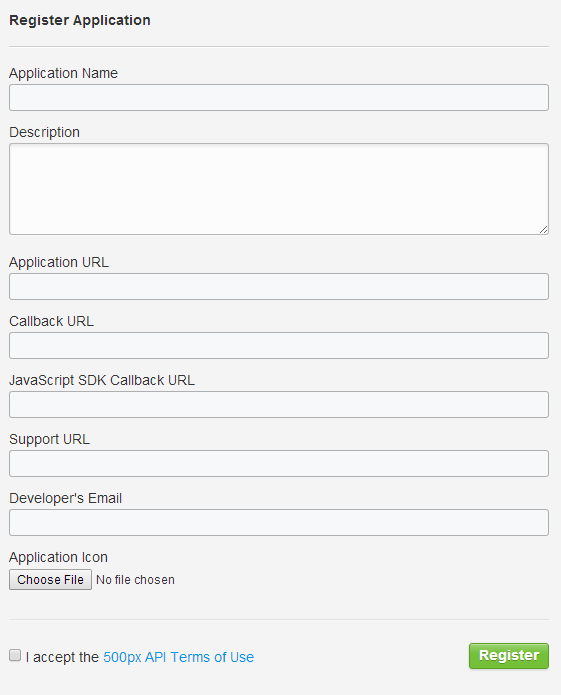Viewport: 561px width, 695px height.
Task: Select the Developer's Email input field
Action: (x=279, y=523)
